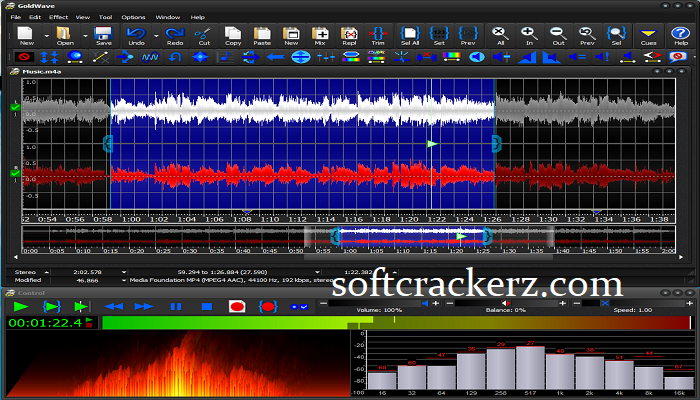
Task: Zoom to show All audio
Action: point(500,36)
